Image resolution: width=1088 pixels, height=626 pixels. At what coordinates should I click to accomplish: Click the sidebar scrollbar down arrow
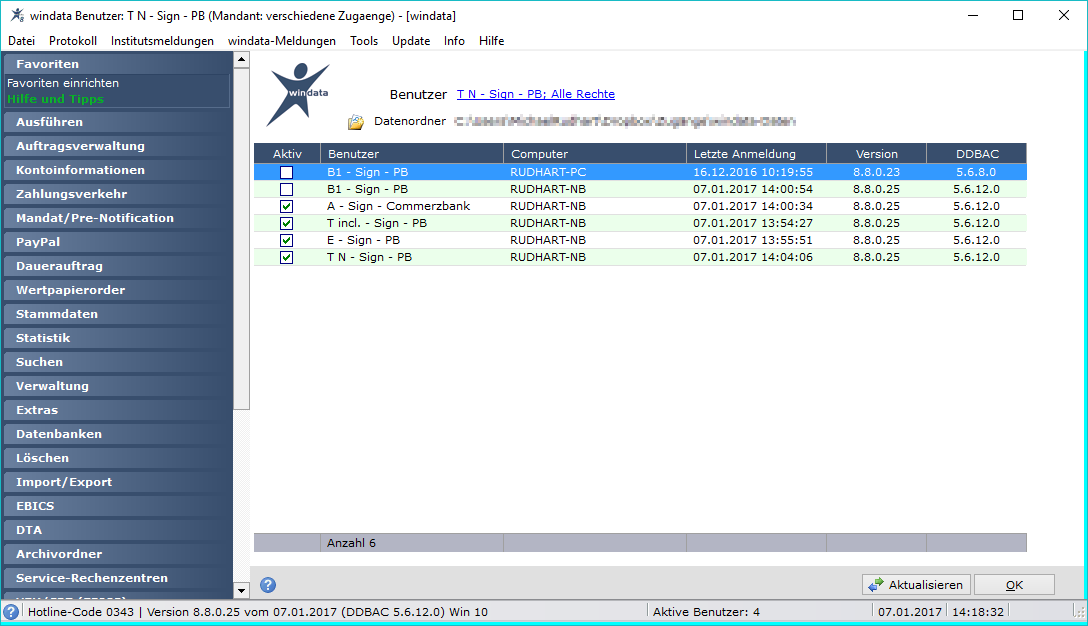point(241,591)
